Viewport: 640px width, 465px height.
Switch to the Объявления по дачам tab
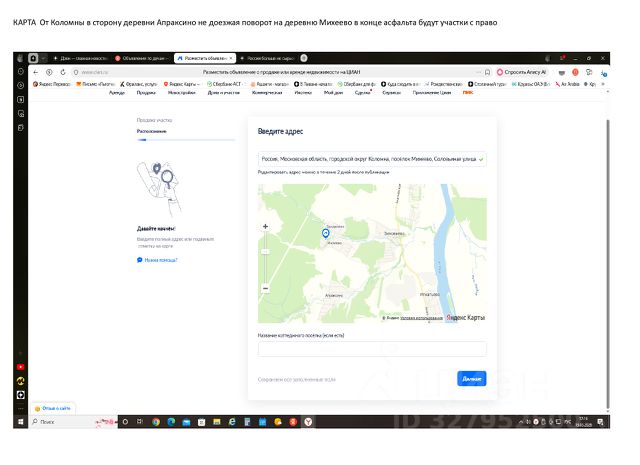coord(142,58)
